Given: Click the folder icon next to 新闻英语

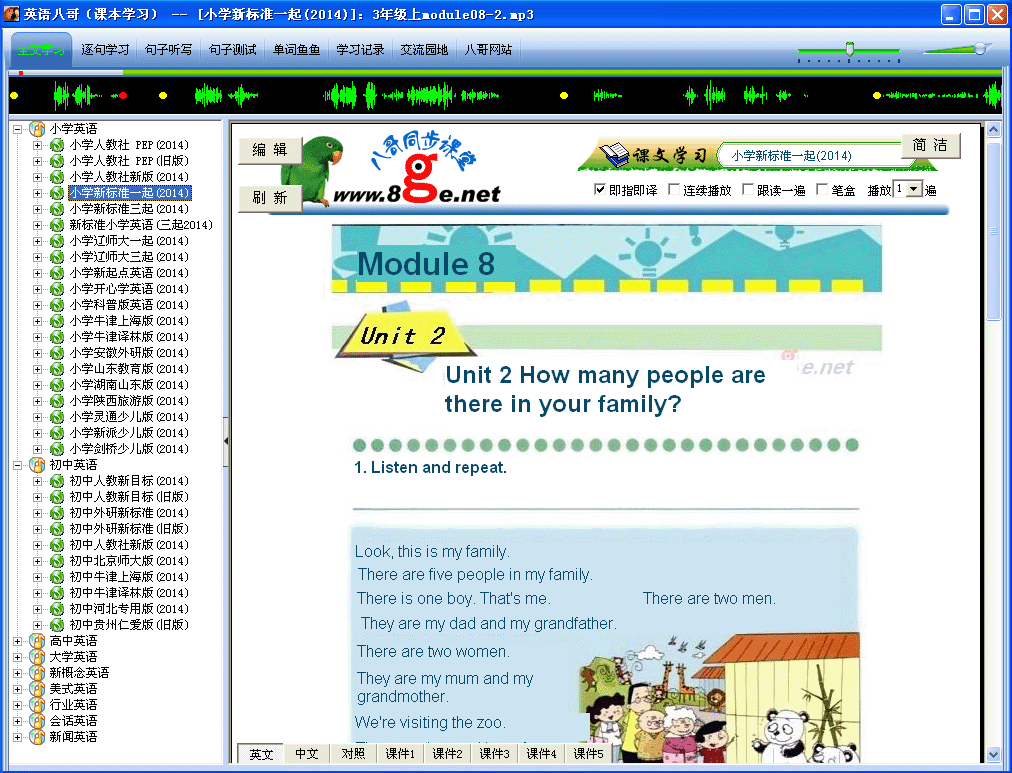Looking at the screenshot, I should pos(37,737).
